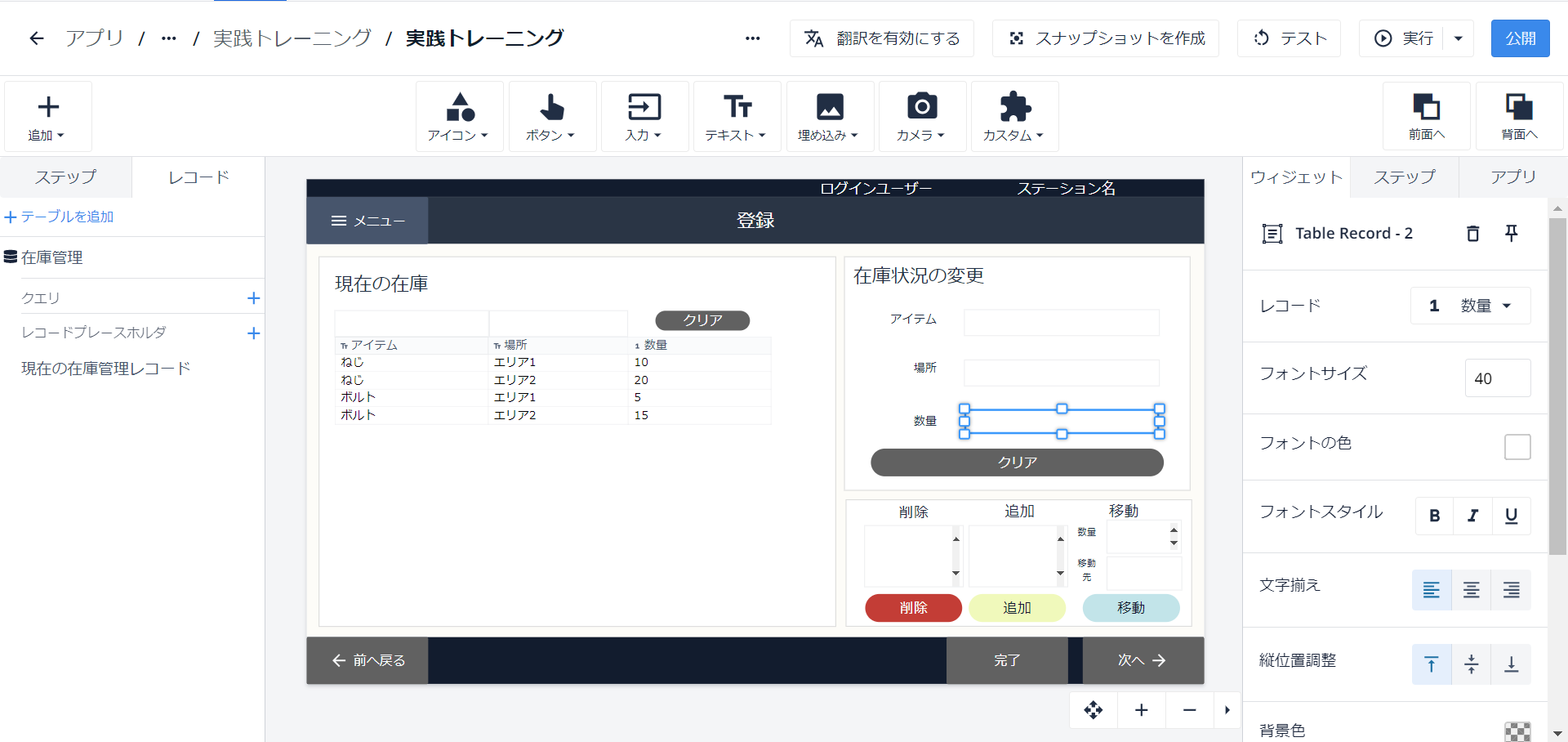Open the 入力 widget menu
The height and width of the screenshot is (742, 1568).
[x=644, y=116]
